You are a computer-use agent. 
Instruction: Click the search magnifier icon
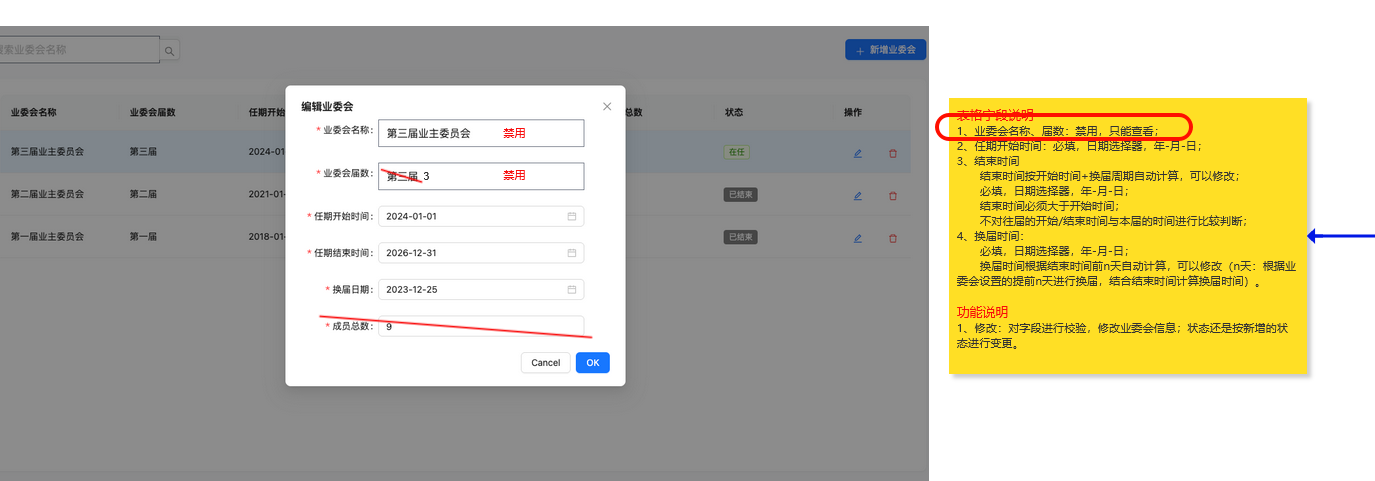point(170,50)
